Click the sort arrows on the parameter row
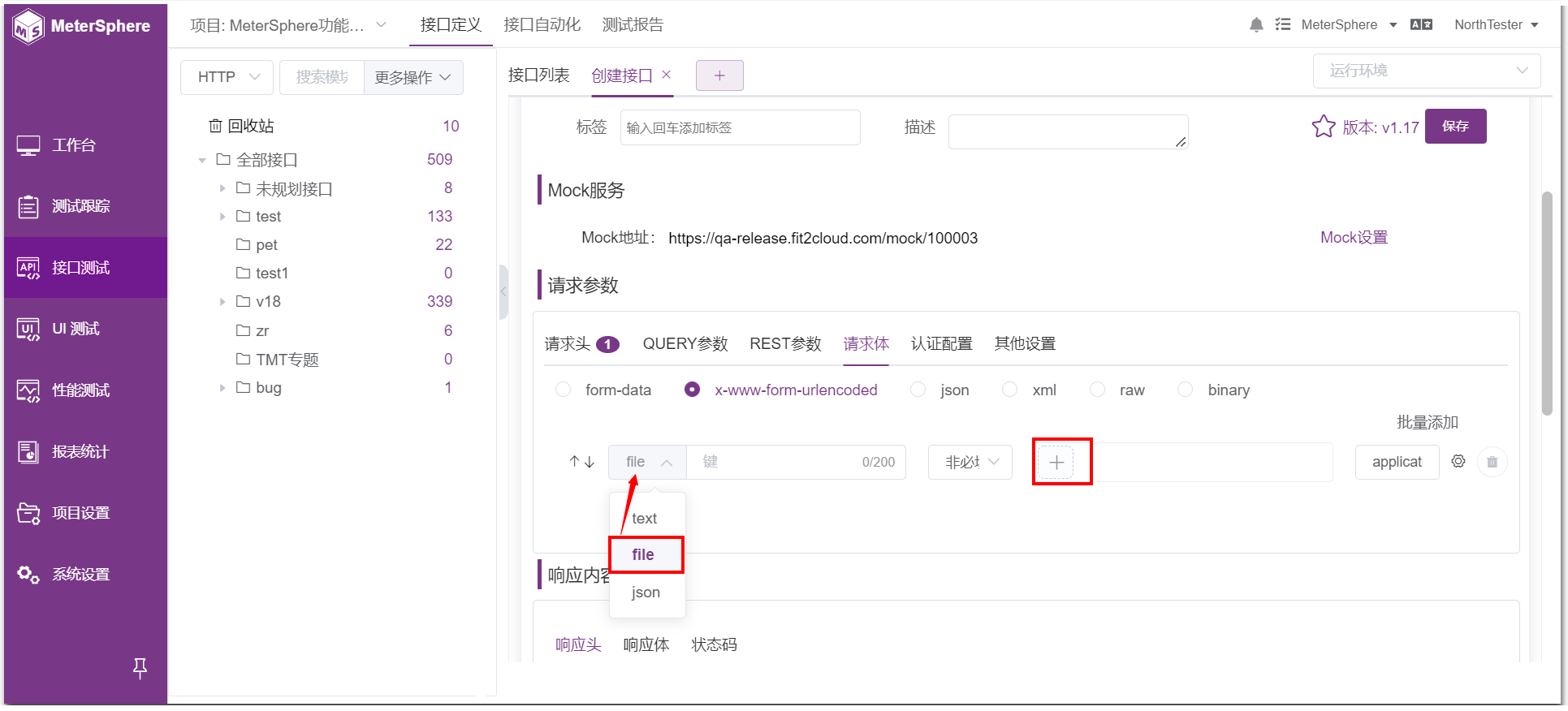Viewport: 1568px width, 711px height. point(582,462)
